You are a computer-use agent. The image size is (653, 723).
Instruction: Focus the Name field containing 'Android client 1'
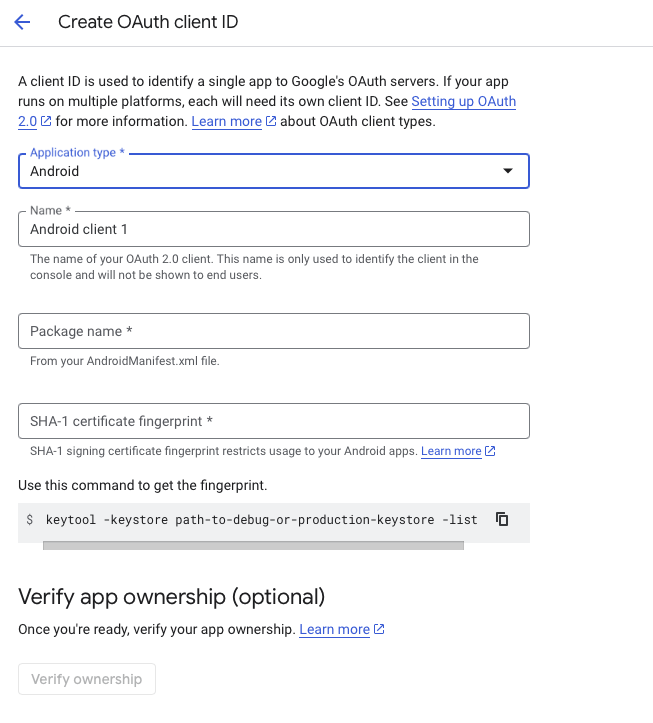click(273, 229)
